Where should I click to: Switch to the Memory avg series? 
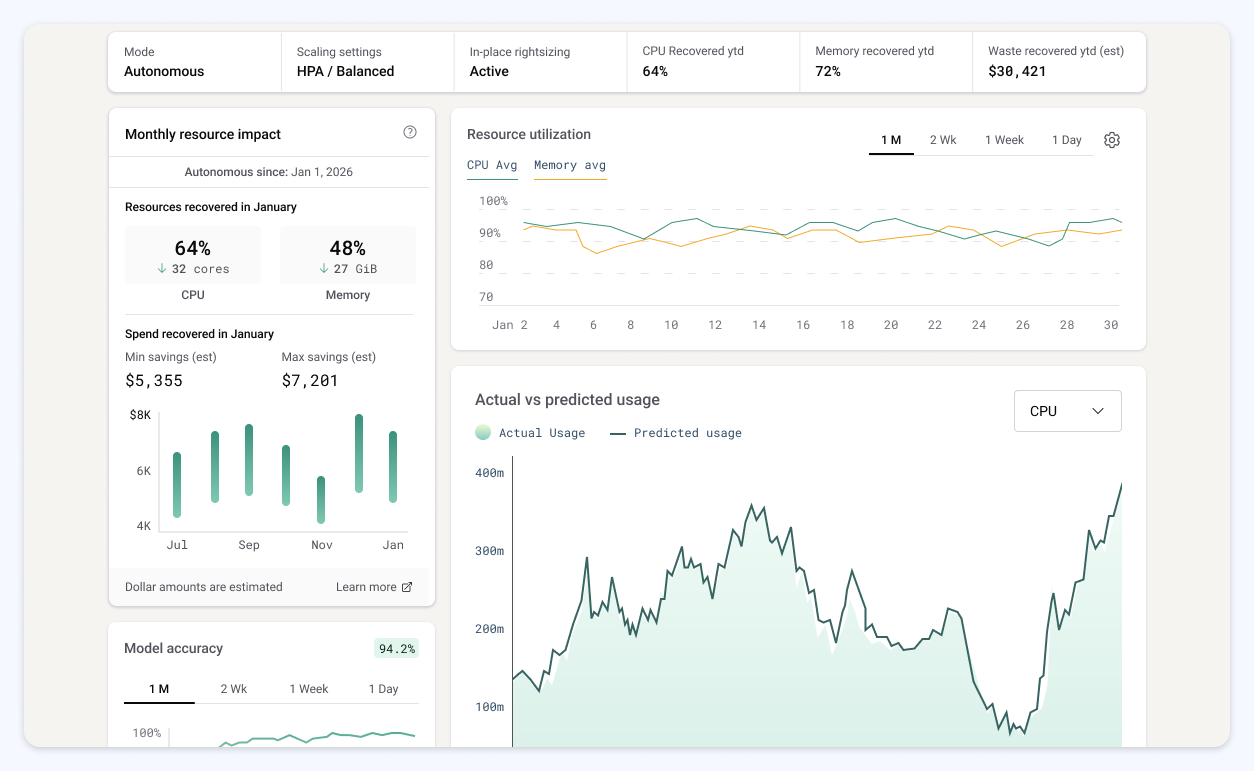click(x=569, y=165)
